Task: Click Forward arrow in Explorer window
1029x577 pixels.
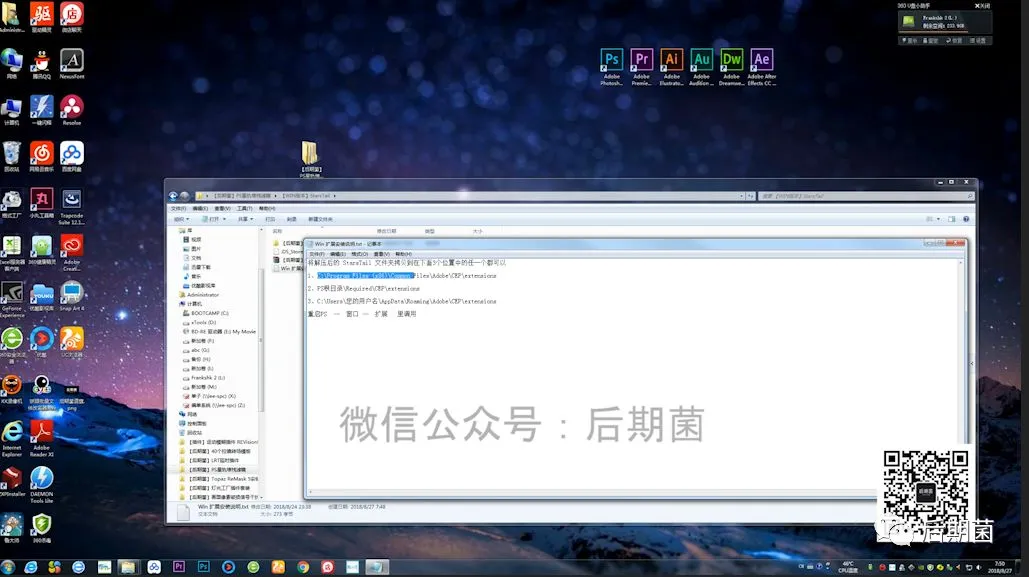Action: click(184, 196)
